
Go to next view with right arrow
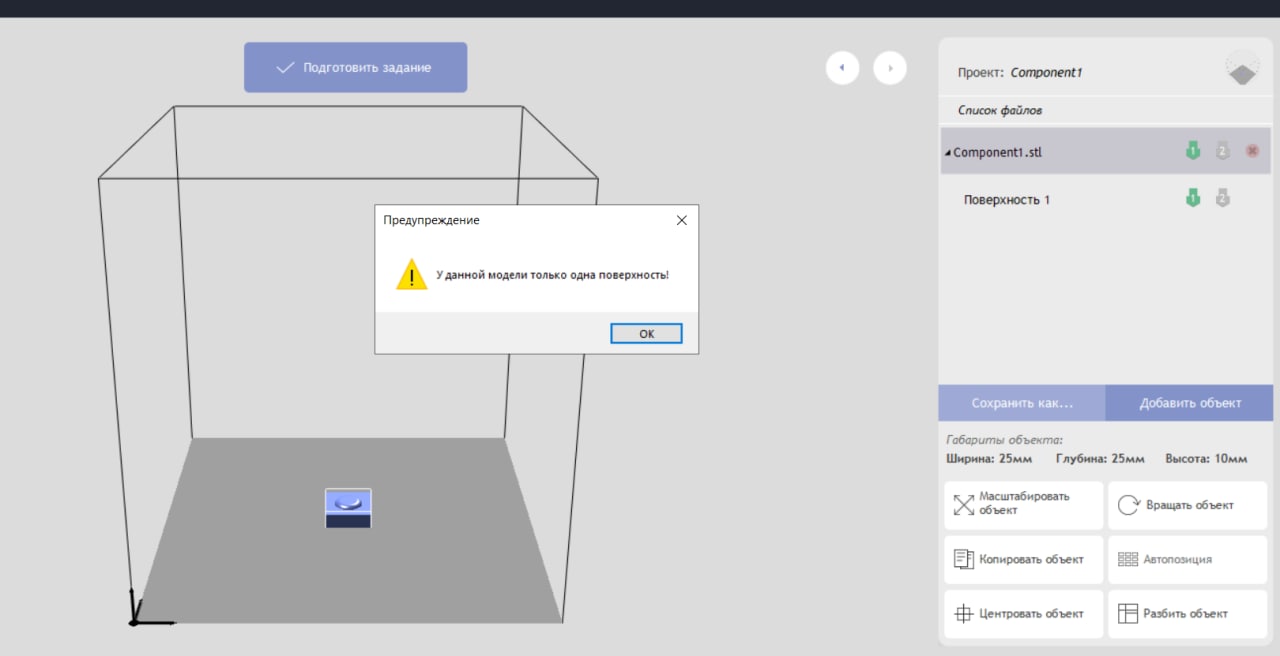(890, 68)
